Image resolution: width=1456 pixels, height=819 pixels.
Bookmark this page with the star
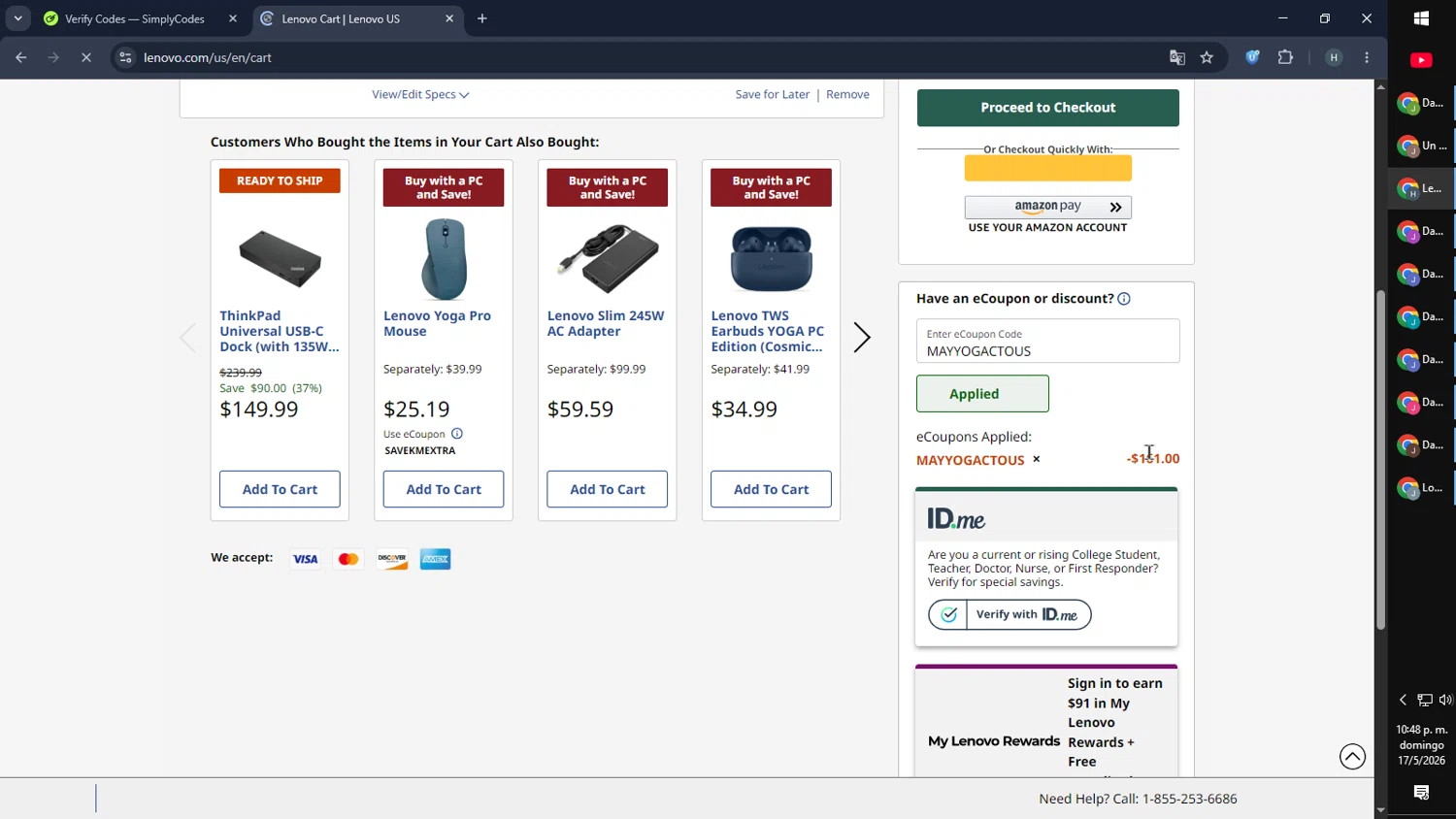pyautogui.click(x=1207, y=57)
